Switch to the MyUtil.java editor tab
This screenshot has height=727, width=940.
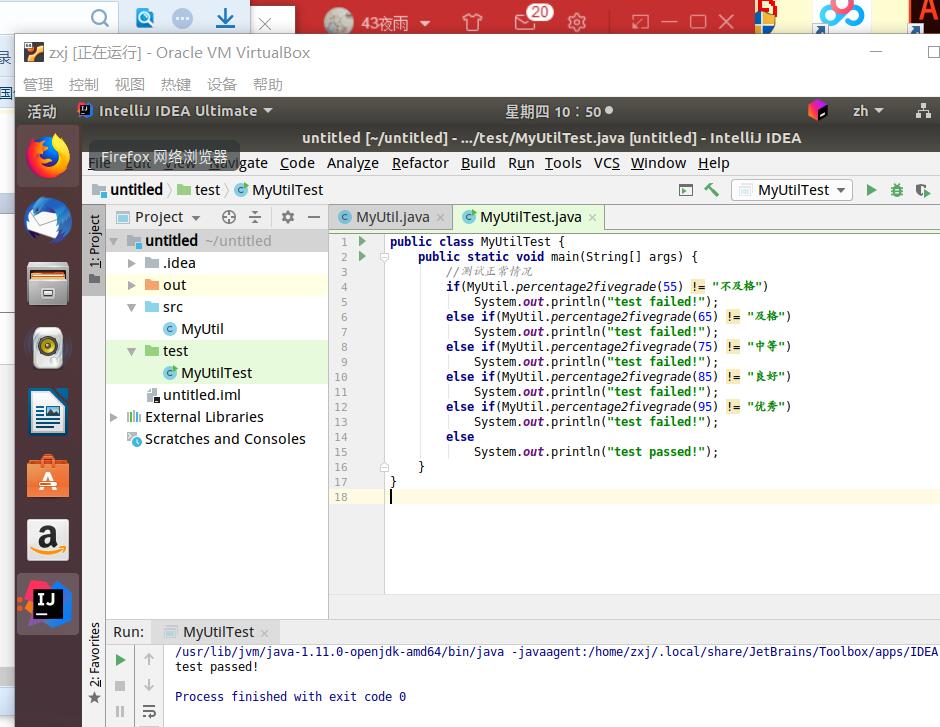click(x=392, y=217)
